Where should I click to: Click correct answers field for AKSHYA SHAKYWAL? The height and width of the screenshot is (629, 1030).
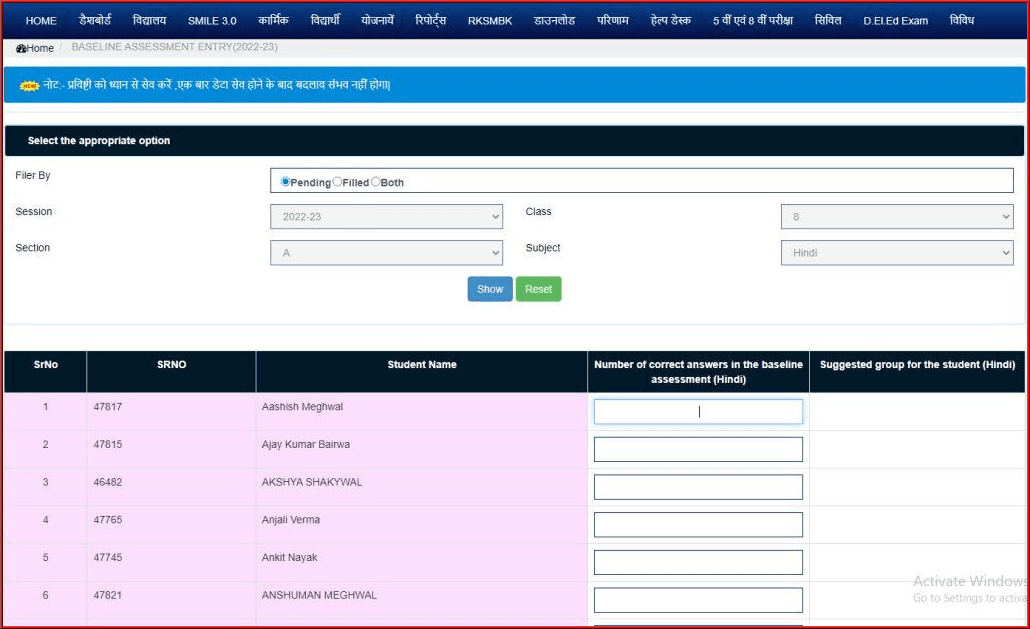click(698, 487)
